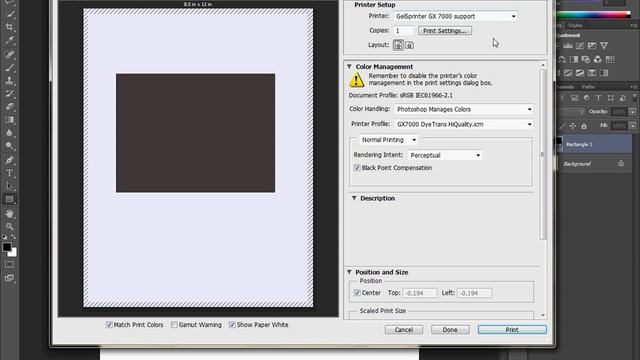Open the Normal Printing dropdown
The image size is (640, 360).
388,140
